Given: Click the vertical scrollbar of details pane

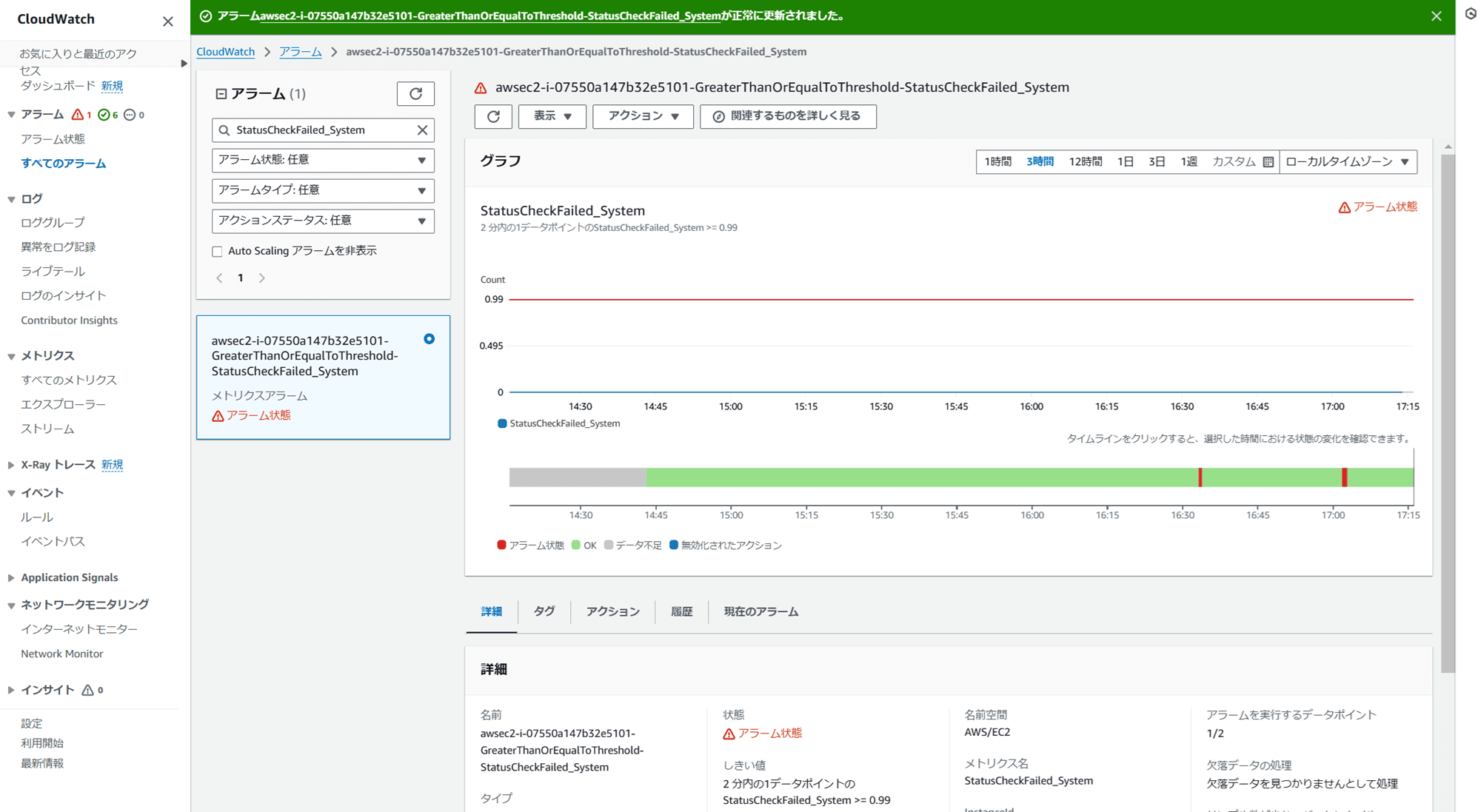Looking at the screenshot, I should [1448, 415].
